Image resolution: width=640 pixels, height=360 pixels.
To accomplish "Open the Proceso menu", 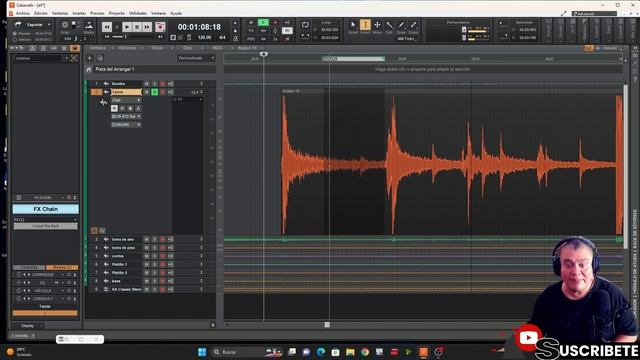I will (x=97, y=13).
